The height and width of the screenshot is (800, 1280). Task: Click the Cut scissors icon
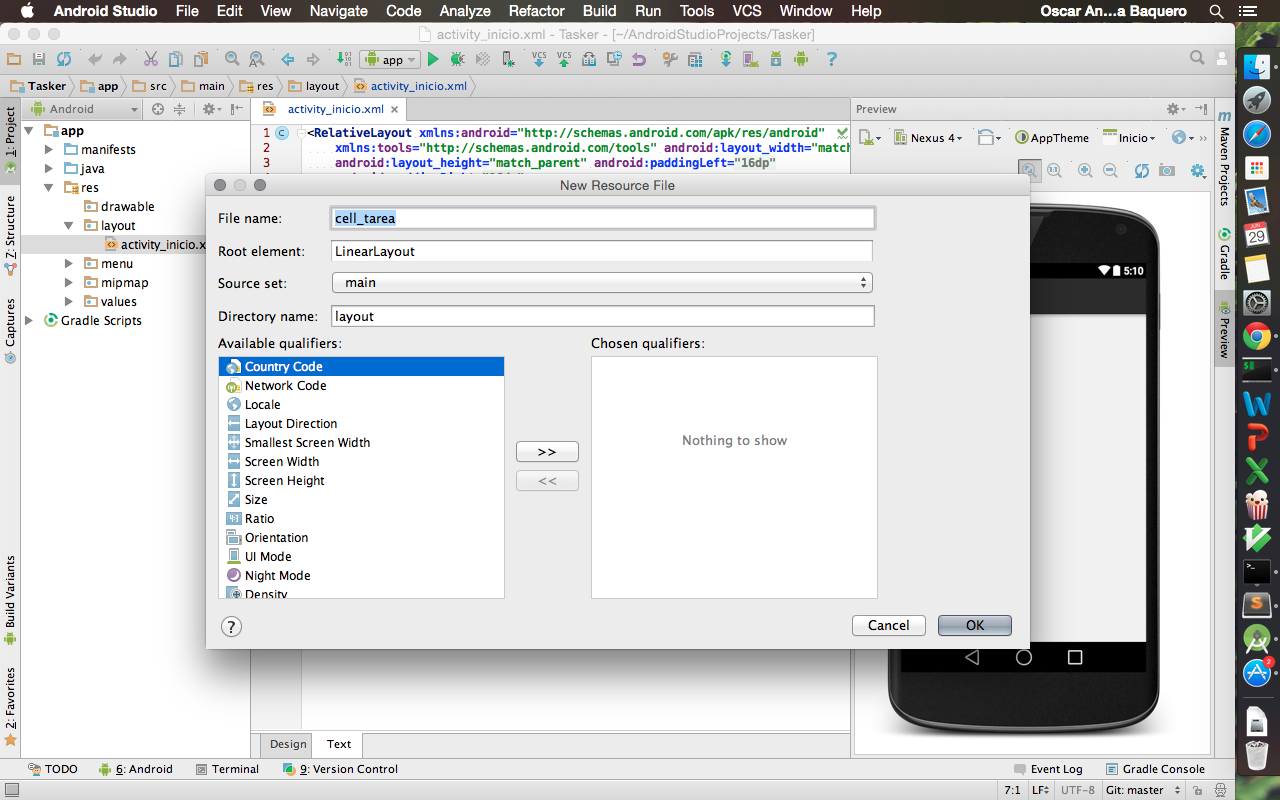click(150, 60)
